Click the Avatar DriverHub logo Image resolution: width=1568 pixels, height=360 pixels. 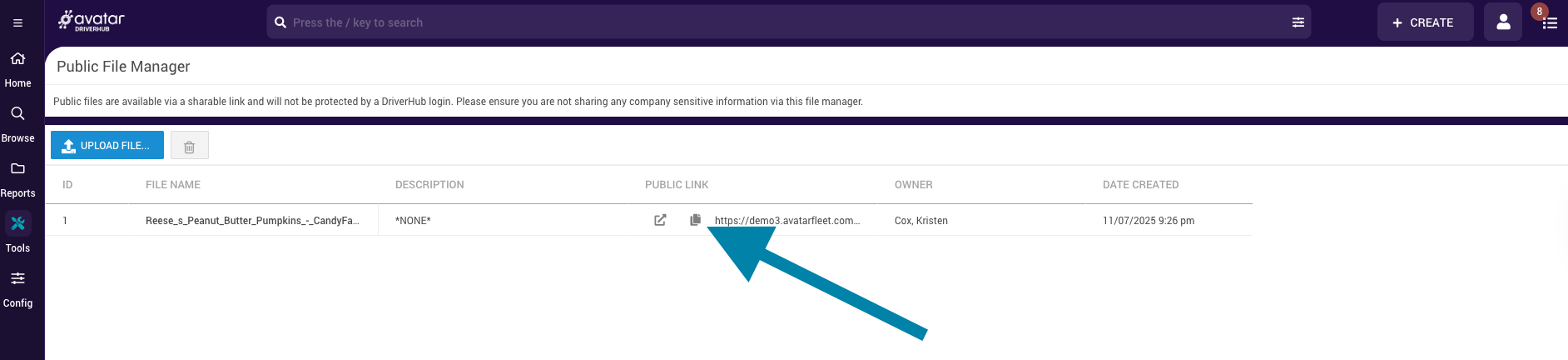[92, 22]
